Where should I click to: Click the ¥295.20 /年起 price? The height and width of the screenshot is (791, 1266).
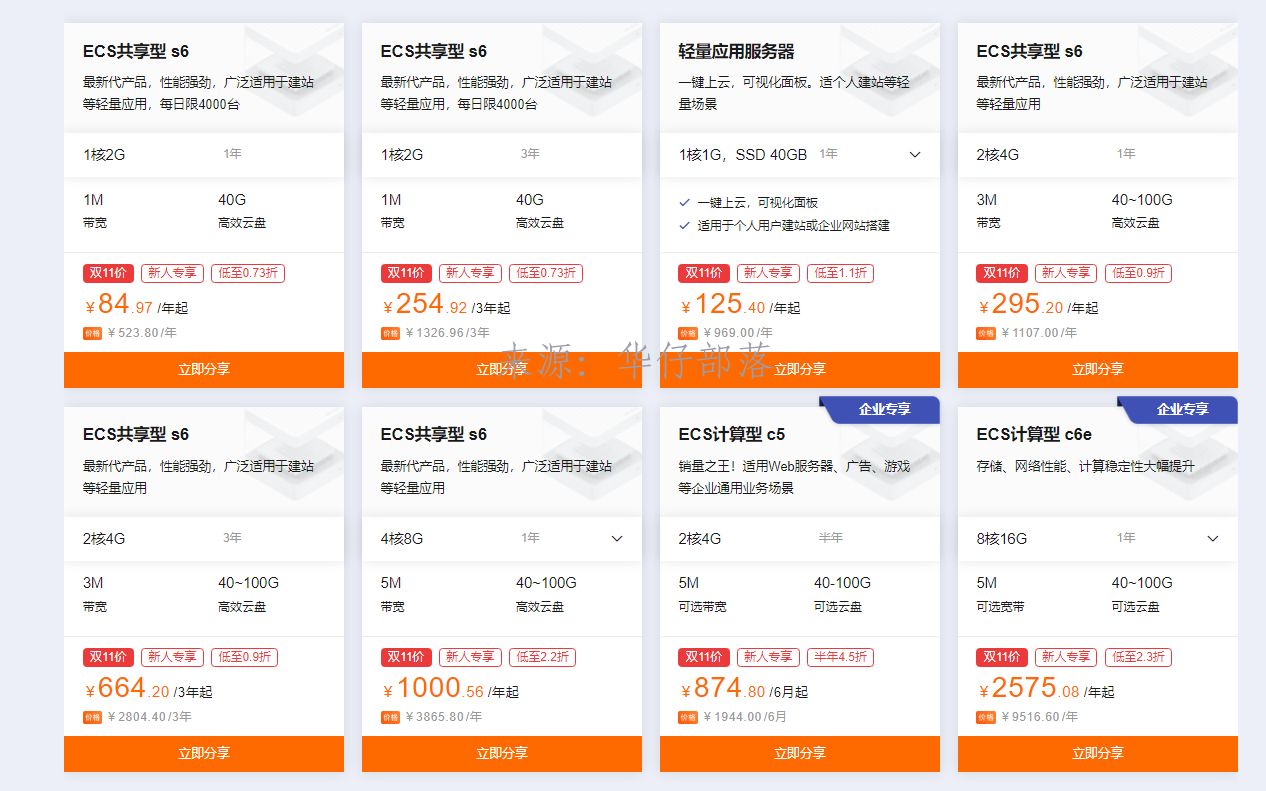click(x=1039, y=304)
